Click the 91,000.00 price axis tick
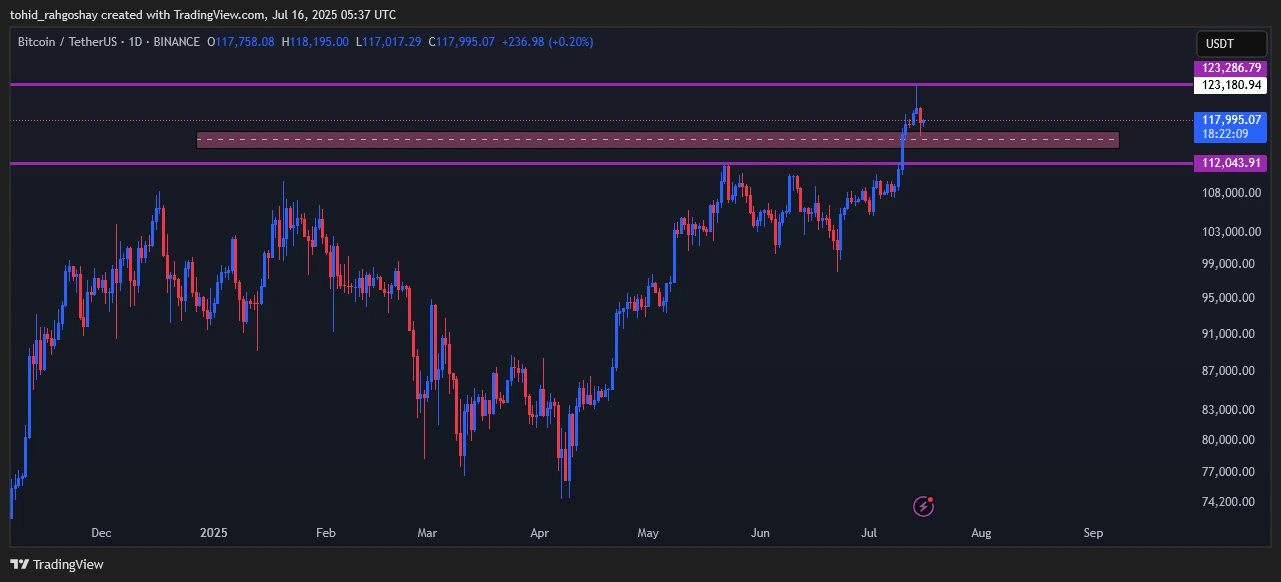 tap(1229, 334)
